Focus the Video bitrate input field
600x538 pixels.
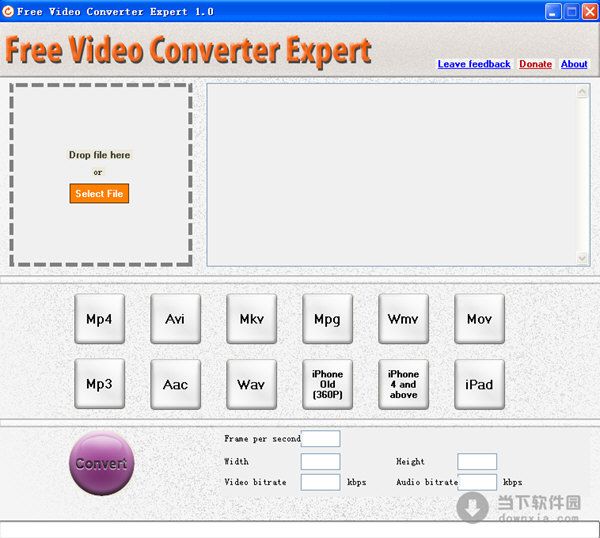click(x=321, y=482)
